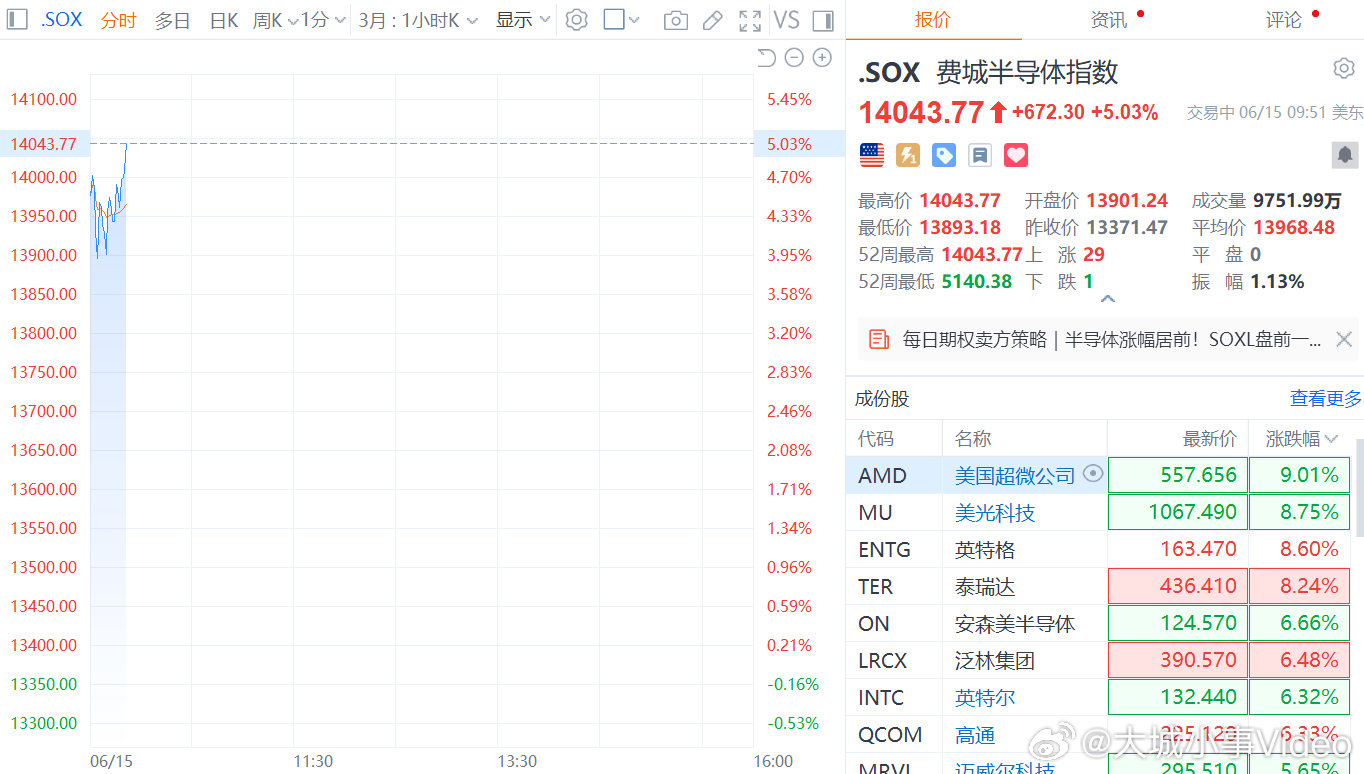Screen dimensions: 1364x774
Task: Zoom in chart with plus icon
Action: click(x=822, y=58)
